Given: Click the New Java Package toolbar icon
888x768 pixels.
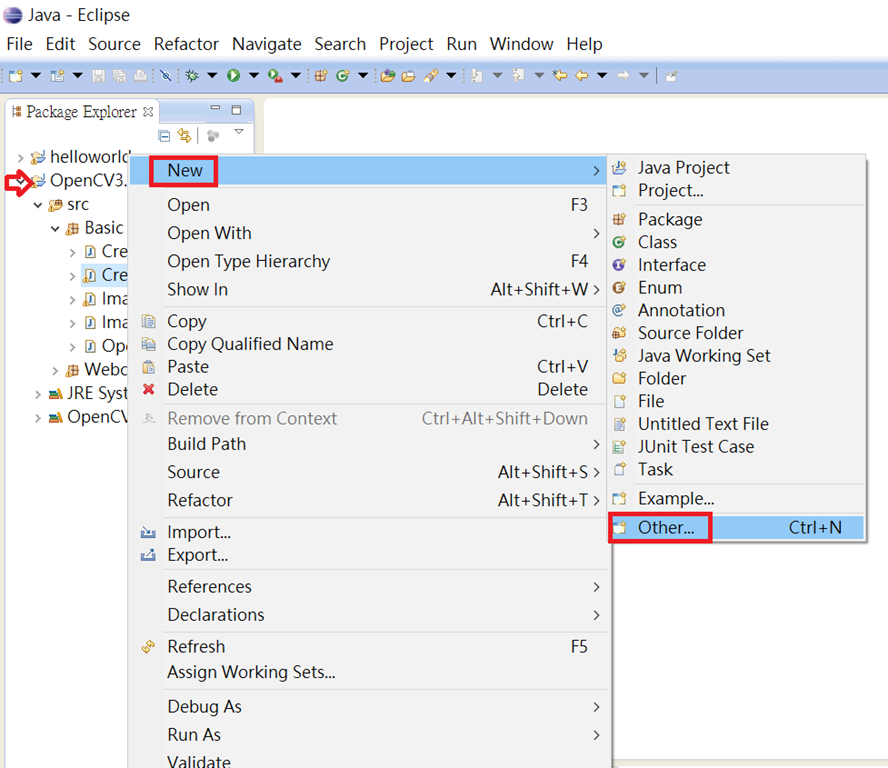Looking at the screenshot, I should pyautogui.click(x=321, y=75).
